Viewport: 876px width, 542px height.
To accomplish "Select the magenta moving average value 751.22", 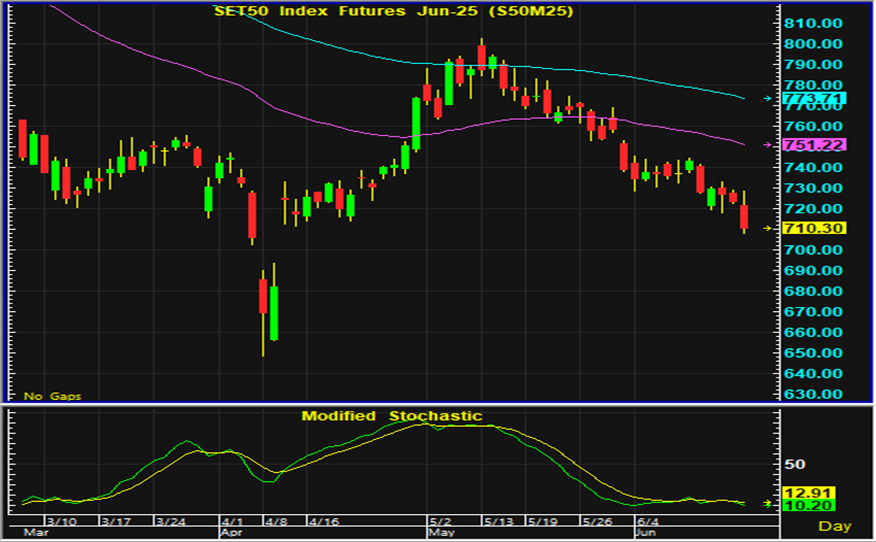I will point(814,145).
